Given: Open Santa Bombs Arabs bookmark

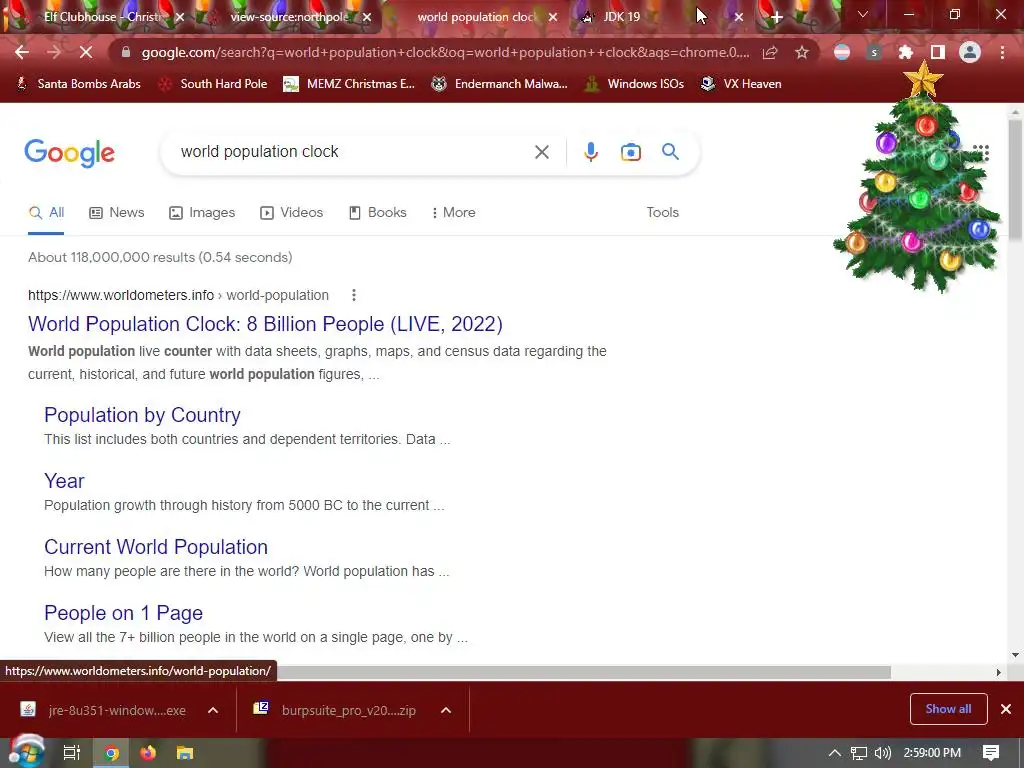Looking at the screenshot, I should pyautogui.click(x=78, y=84).
